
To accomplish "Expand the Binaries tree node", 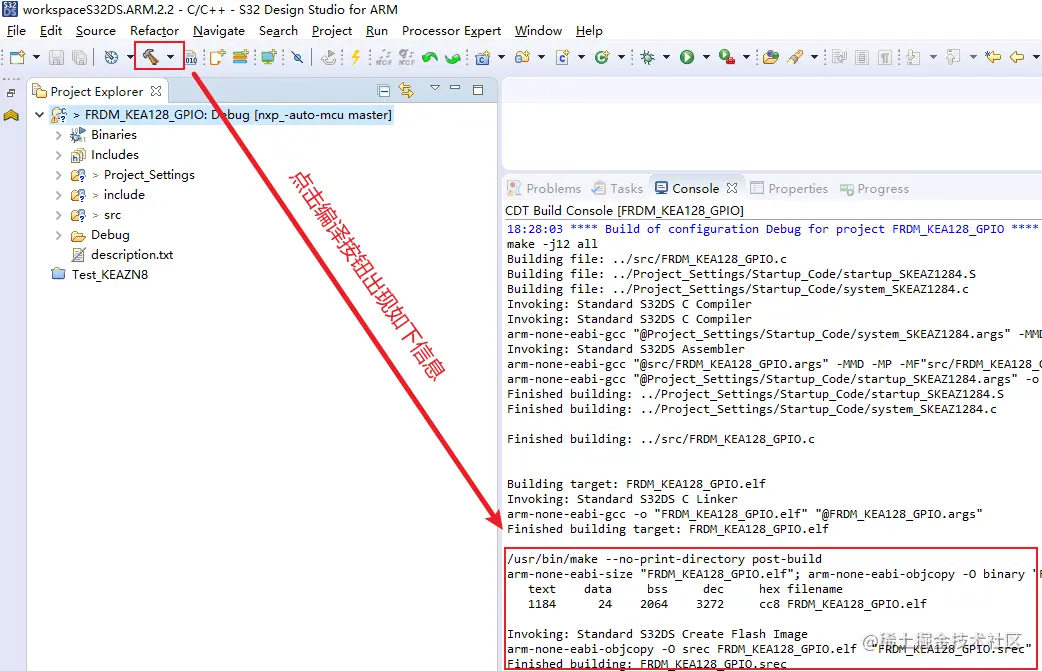I will pyautogui.click(x=58, y=135).
